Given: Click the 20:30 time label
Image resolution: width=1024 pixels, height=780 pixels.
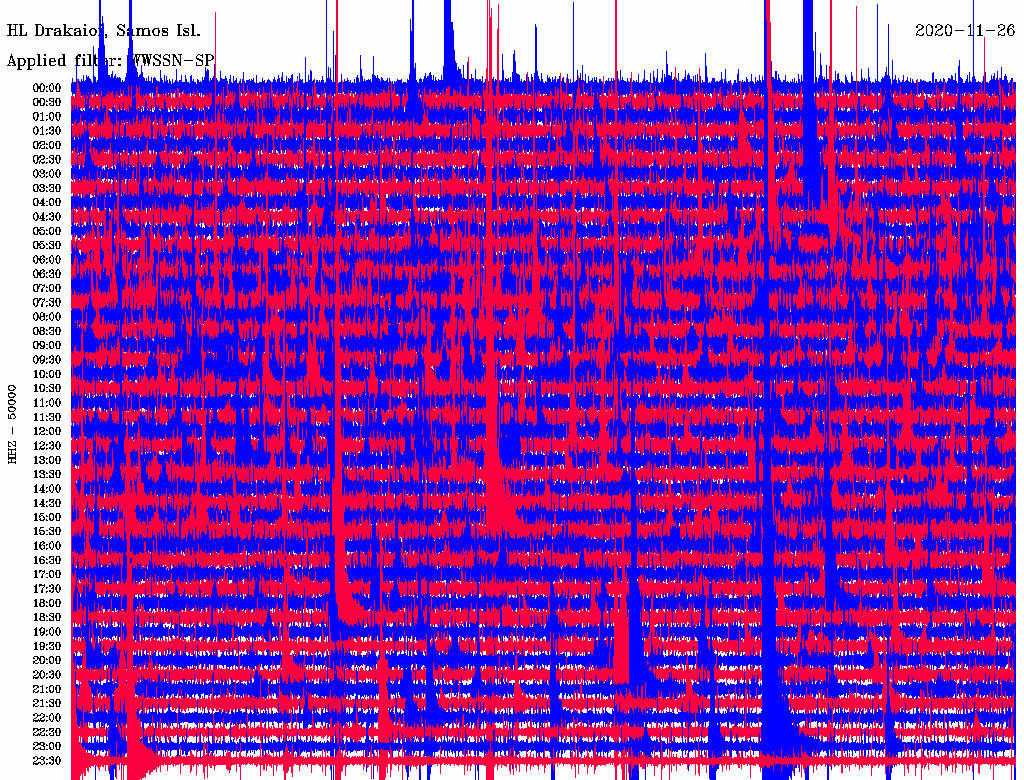Looking at the screenshot, I should [47, 675].
